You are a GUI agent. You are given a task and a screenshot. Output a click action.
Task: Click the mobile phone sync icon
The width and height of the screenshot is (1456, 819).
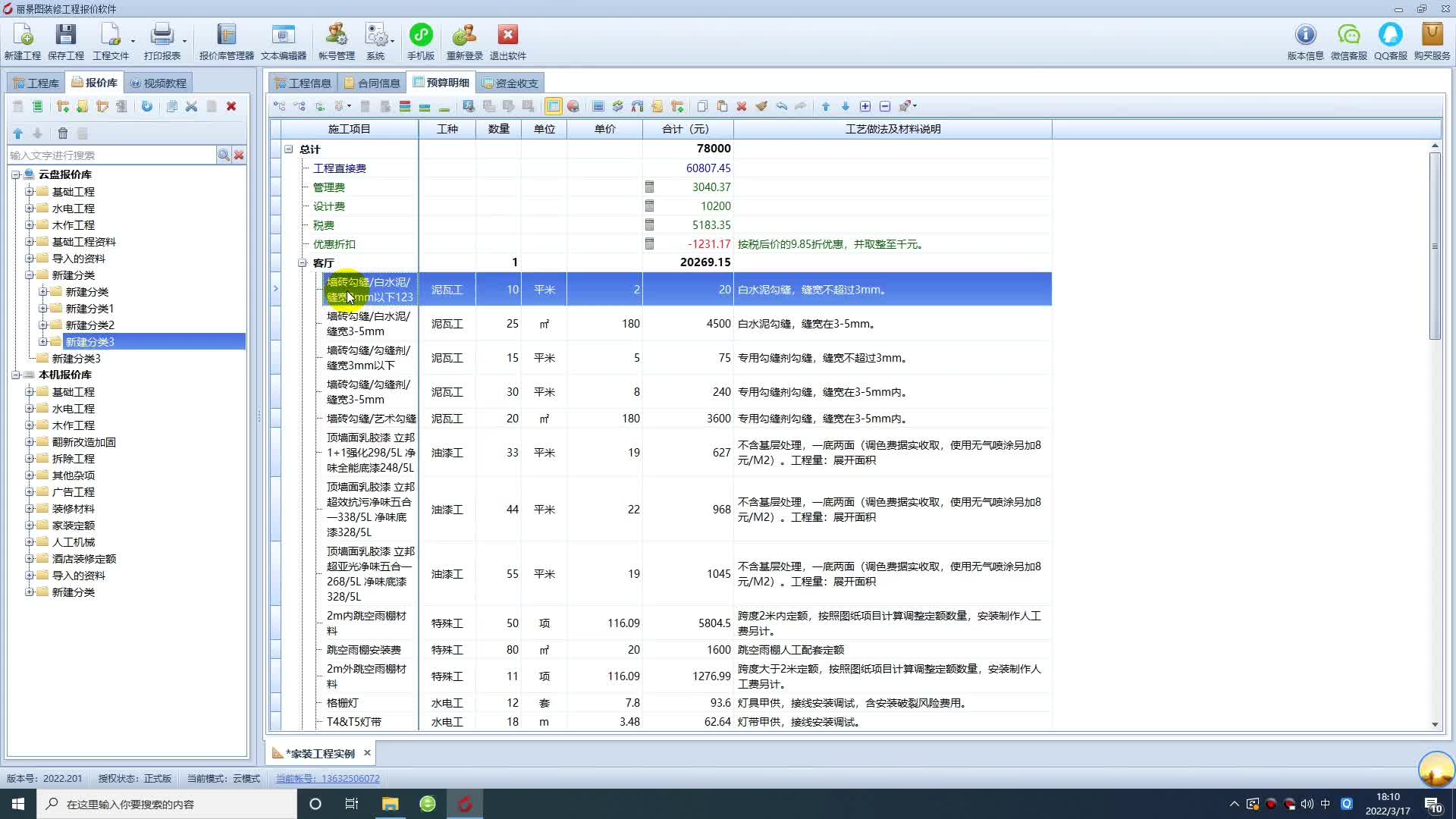pyautogui.click(x=420, y=42)
